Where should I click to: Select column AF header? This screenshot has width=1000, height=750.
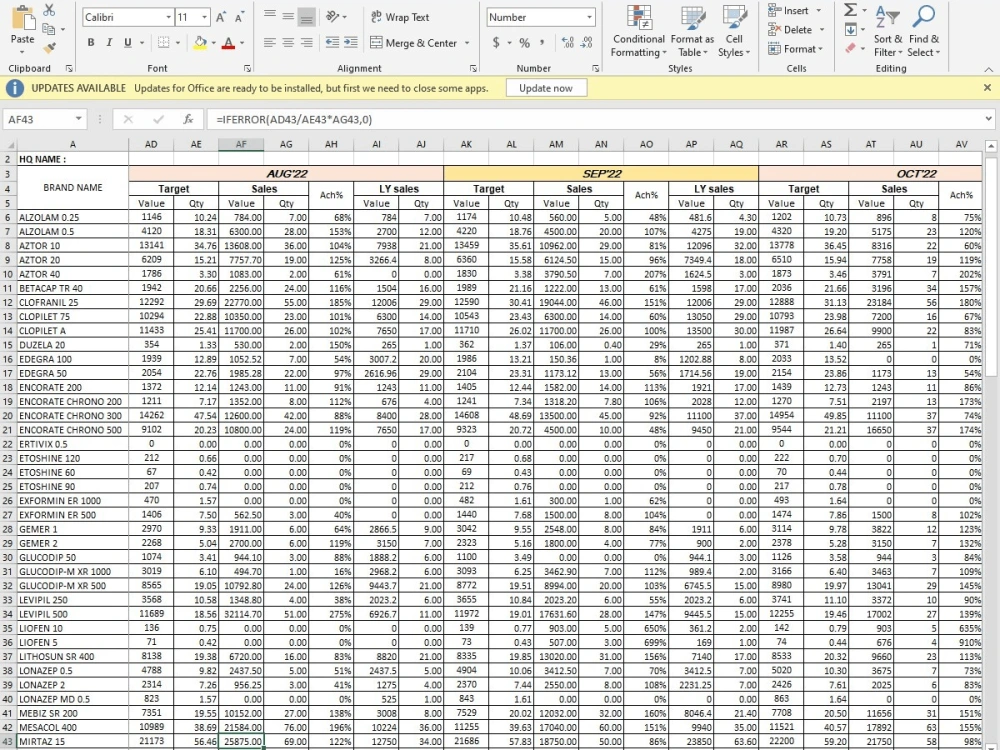(x=241, y=145)
